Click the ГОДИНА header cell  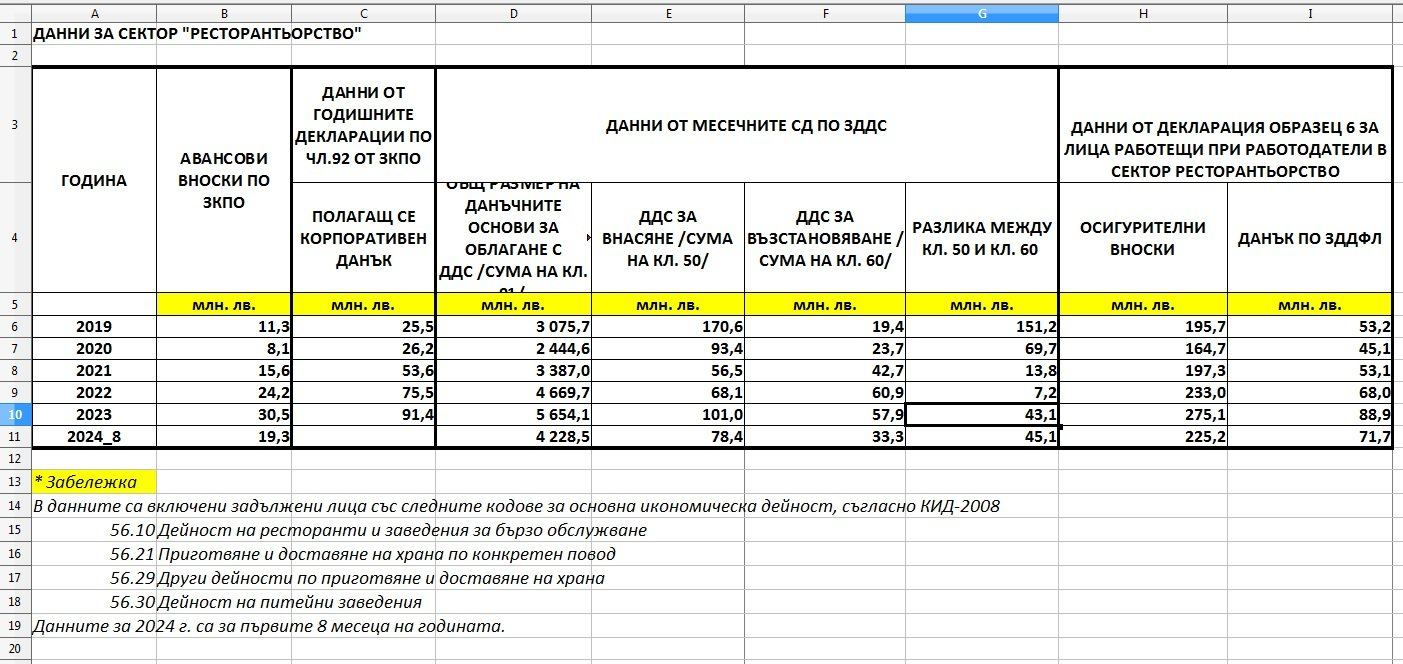coord(94,181)
